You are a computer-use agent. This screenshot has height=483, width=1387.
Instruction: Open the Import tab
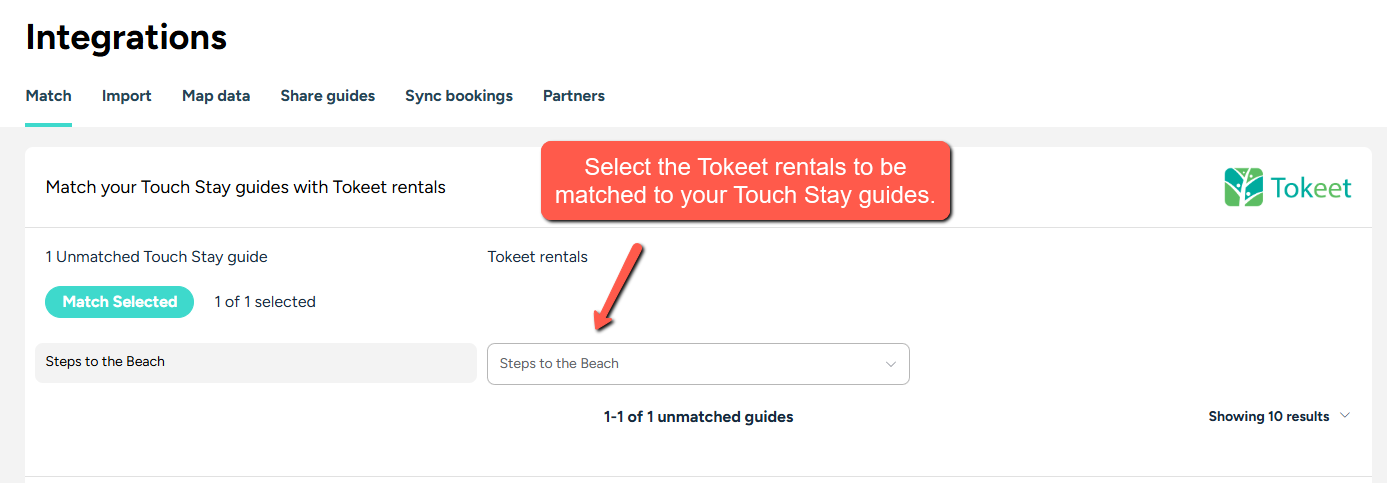(126, 96)
